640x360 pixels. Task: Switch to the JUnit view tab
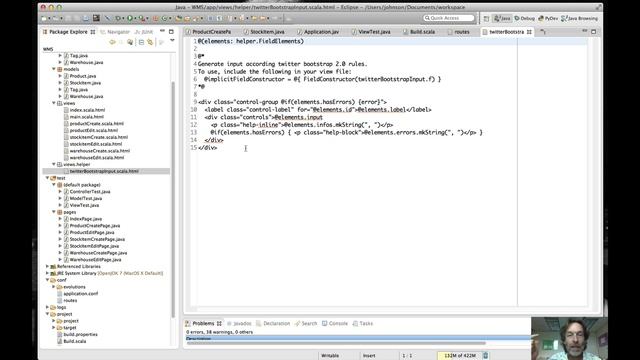[x=144, y=32]
